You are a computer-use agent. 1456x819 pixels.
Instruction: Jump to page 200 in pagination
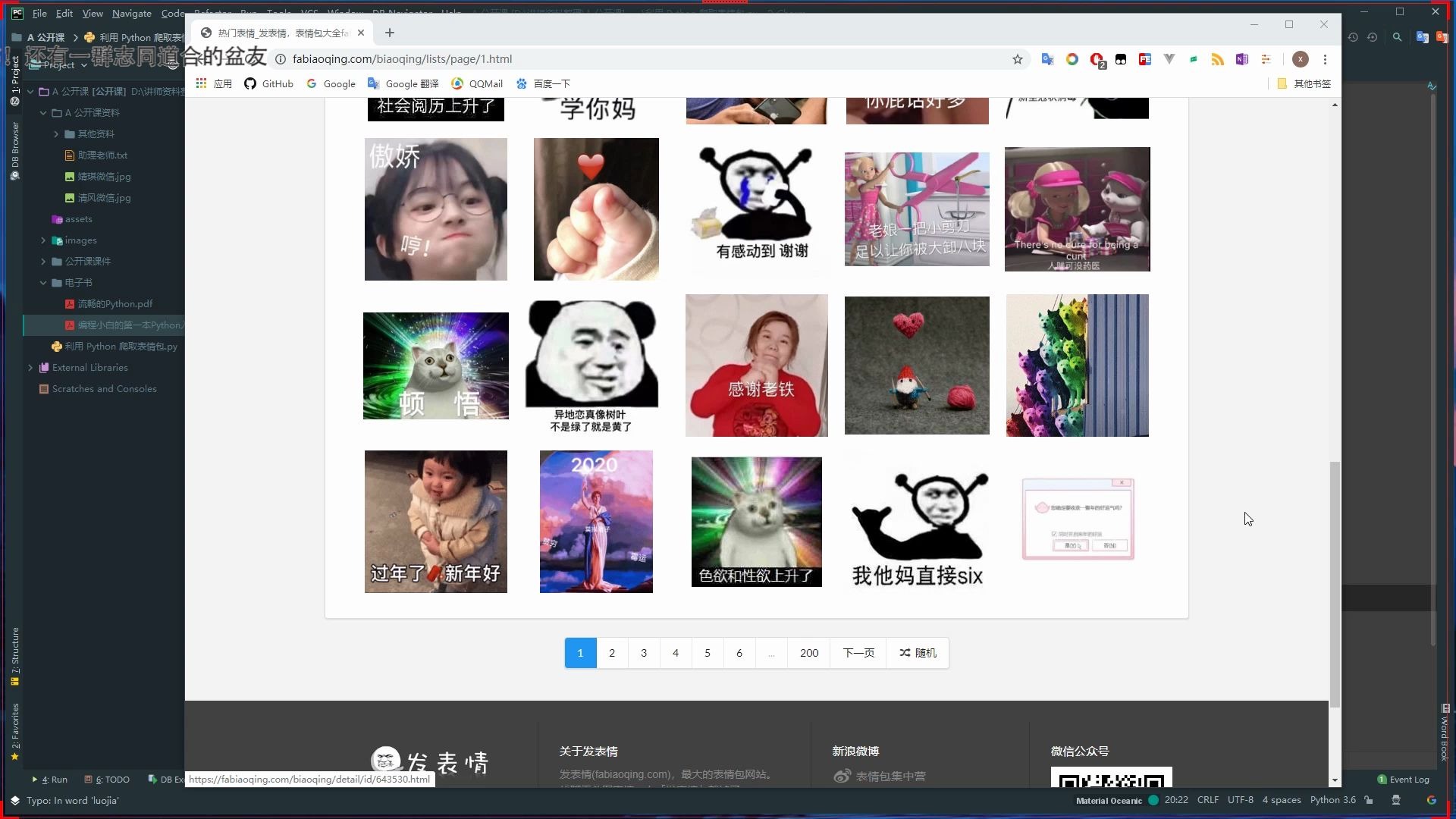tap(809, 653)
